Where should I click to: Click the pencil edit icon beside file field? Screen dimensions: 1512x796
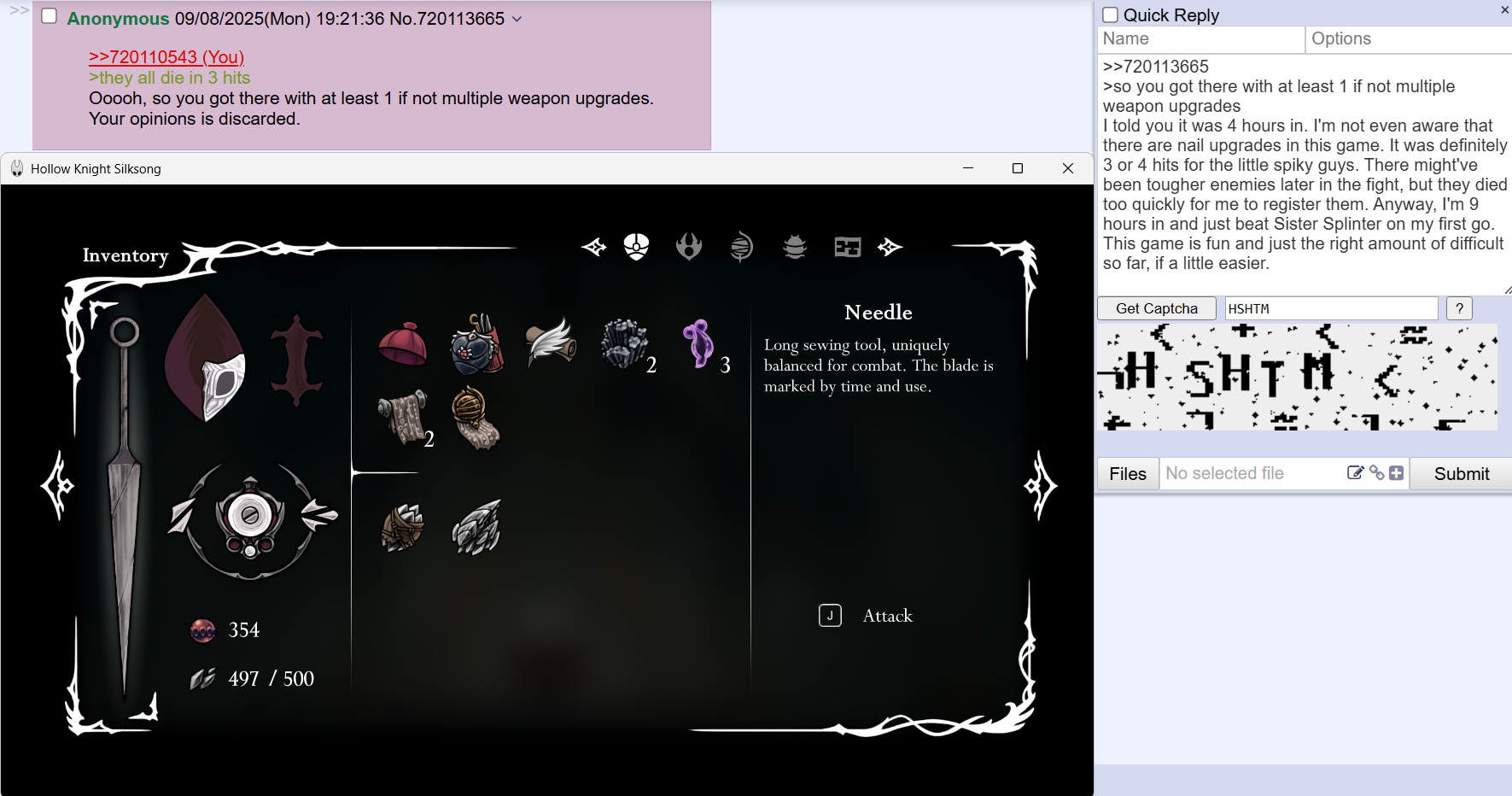point(1355,473)
